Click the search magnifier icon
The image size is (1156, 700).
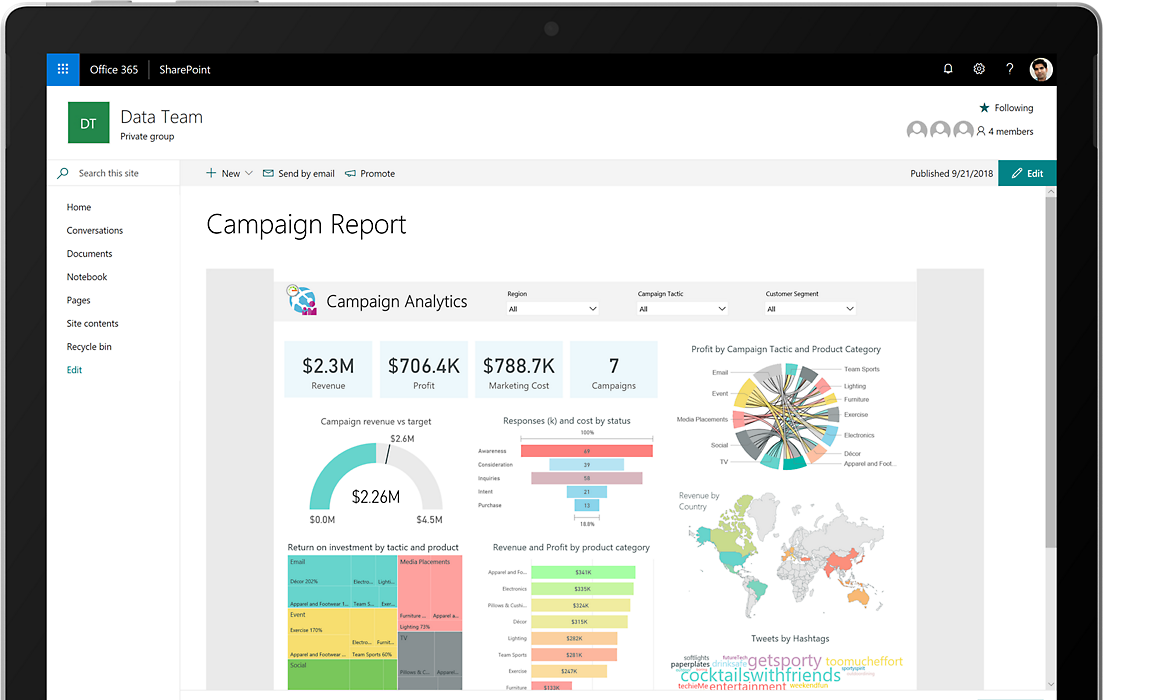(x=64, y=173)
